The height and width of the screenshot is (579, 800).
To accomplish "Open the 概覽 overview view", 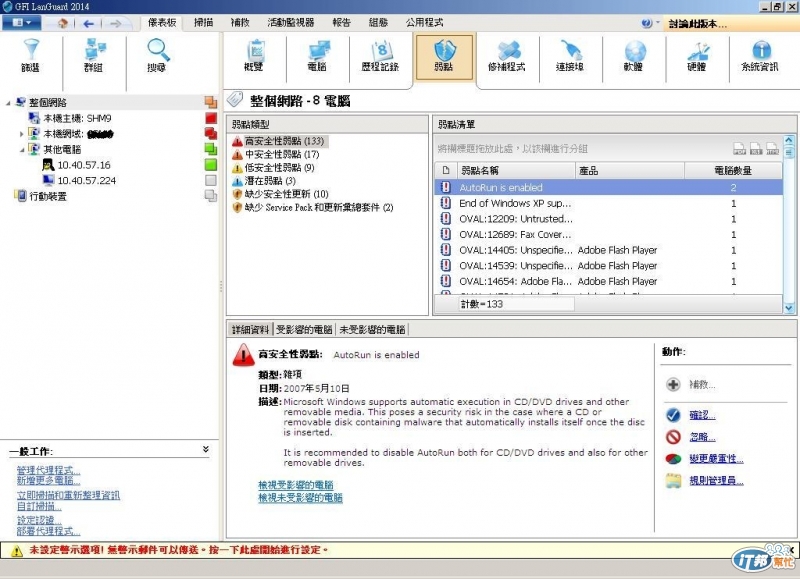I will [254, 56].
